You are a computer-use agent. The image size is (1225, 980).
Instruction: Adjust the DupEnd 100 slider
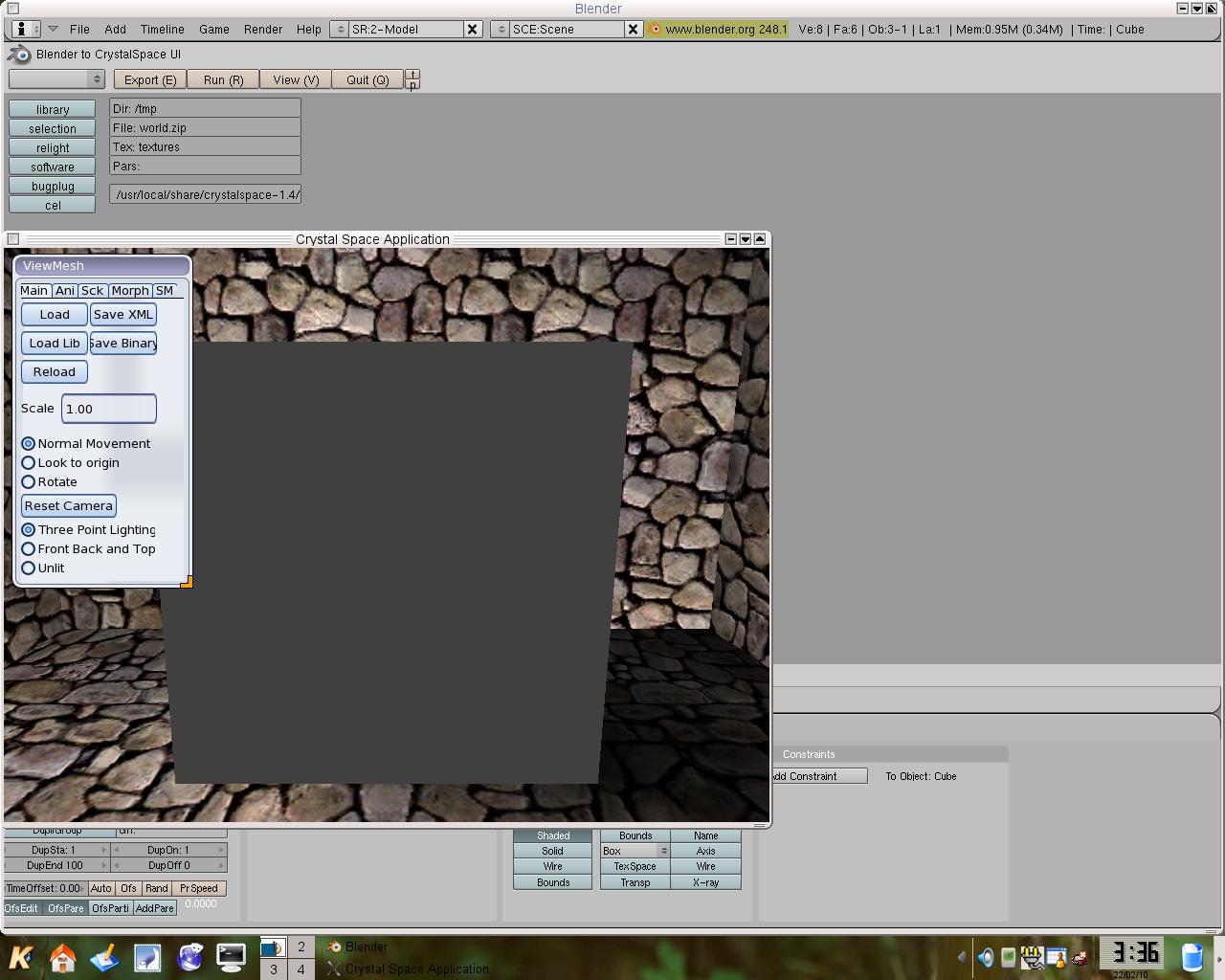tap(56, 865)
